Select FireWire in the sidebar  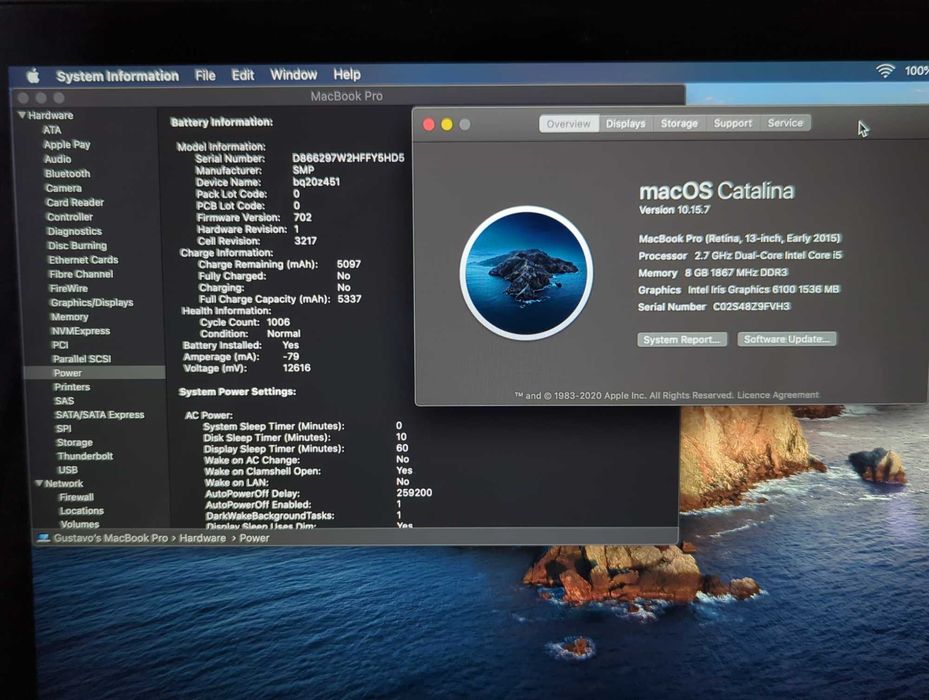point(68,288)
